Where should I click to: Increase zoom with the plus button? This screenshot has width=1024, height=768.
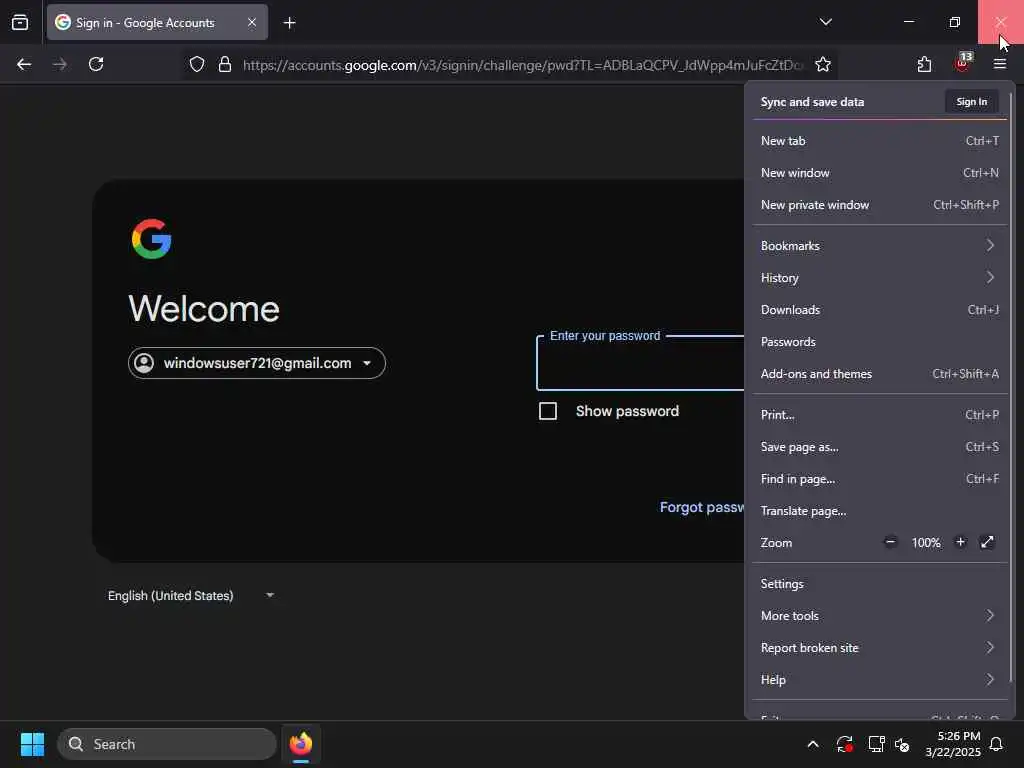960,542
